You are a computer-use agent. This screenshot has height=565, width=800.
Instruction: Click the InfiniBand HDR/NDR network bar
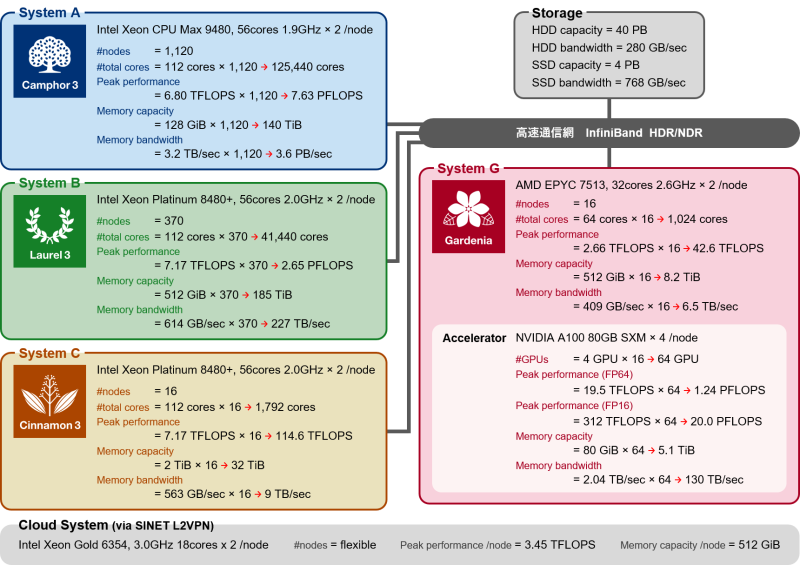[x=609, y=133]
